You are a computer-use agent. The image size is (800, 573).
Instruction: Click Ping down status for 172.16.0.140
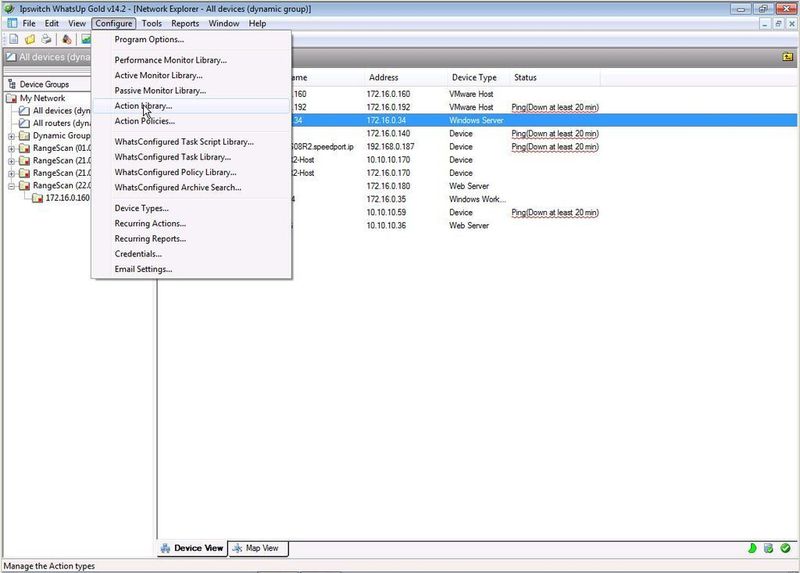click(555, 134)
